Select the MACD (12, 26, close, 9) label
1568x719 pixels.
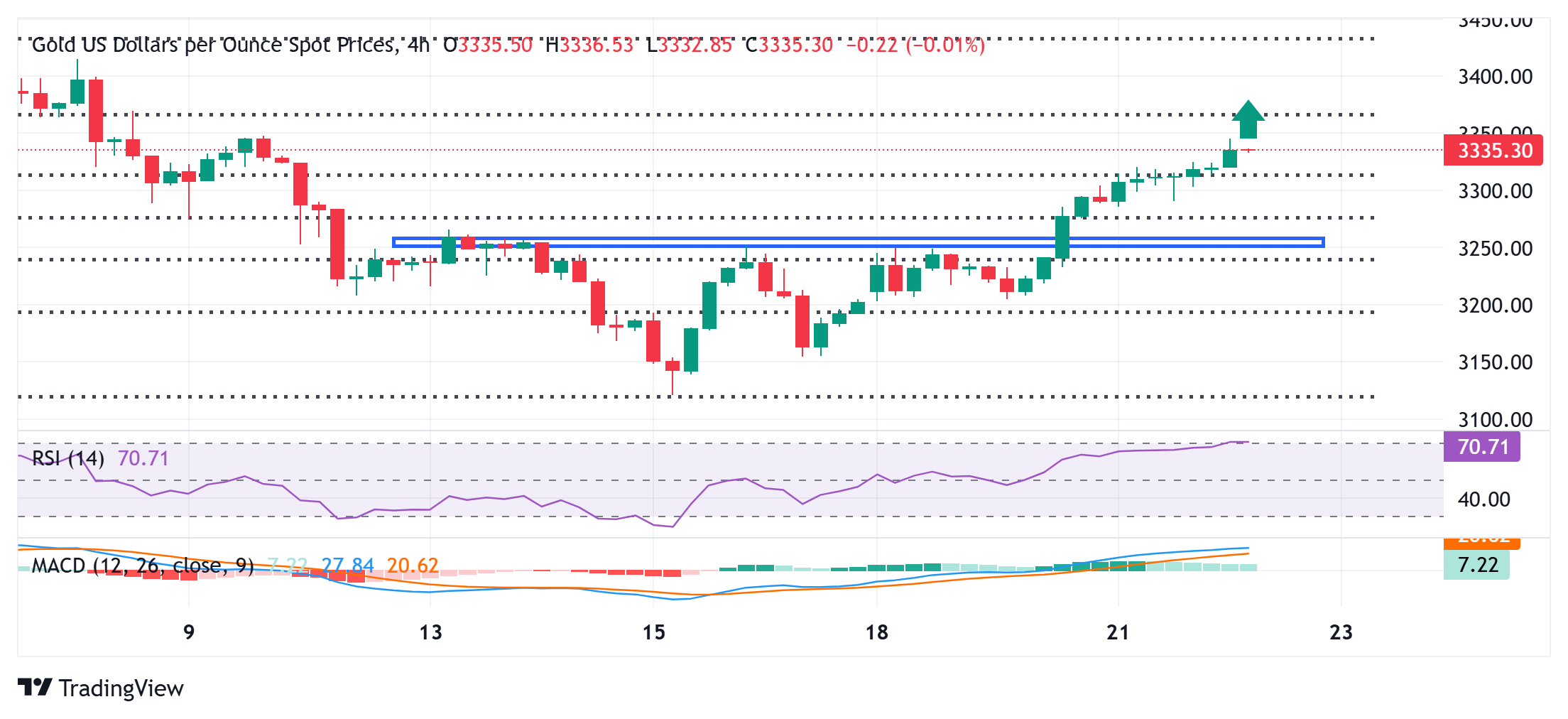143,566
